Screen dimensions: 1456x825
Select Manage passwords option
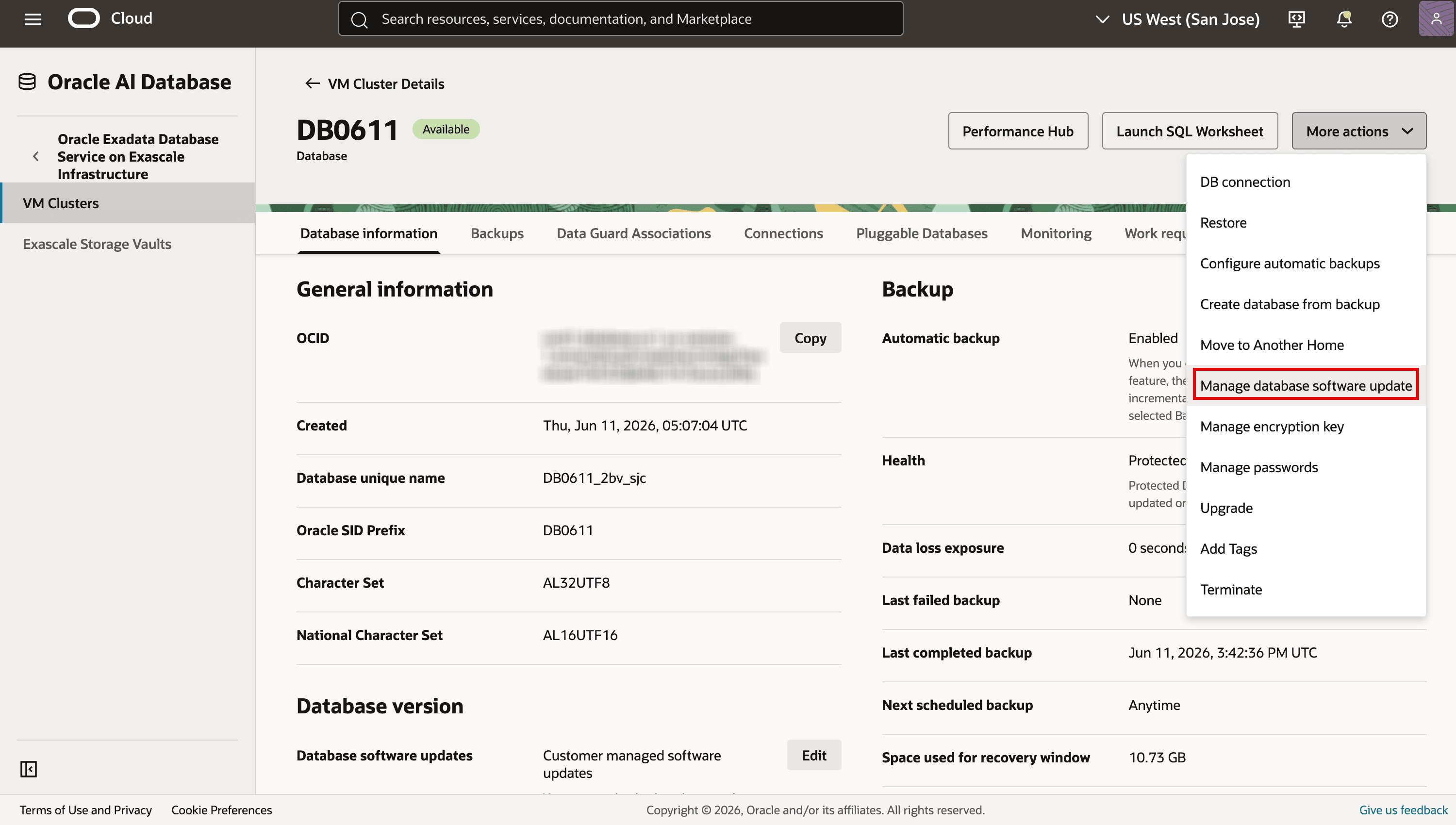[1306, 467]
